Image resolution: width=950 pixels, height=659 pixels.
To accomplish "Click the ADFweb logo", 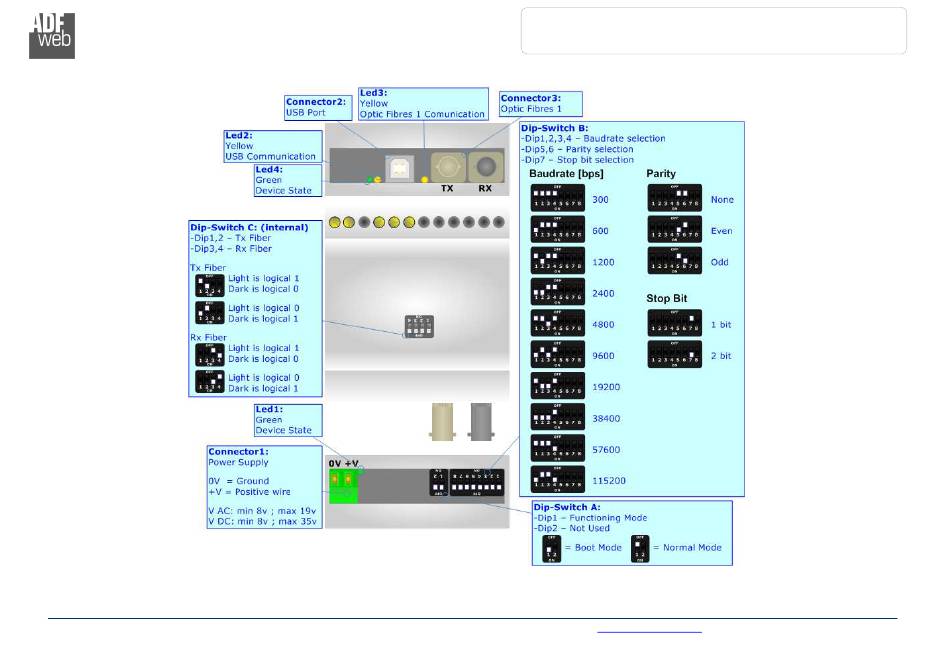I will tap(51, 35).
